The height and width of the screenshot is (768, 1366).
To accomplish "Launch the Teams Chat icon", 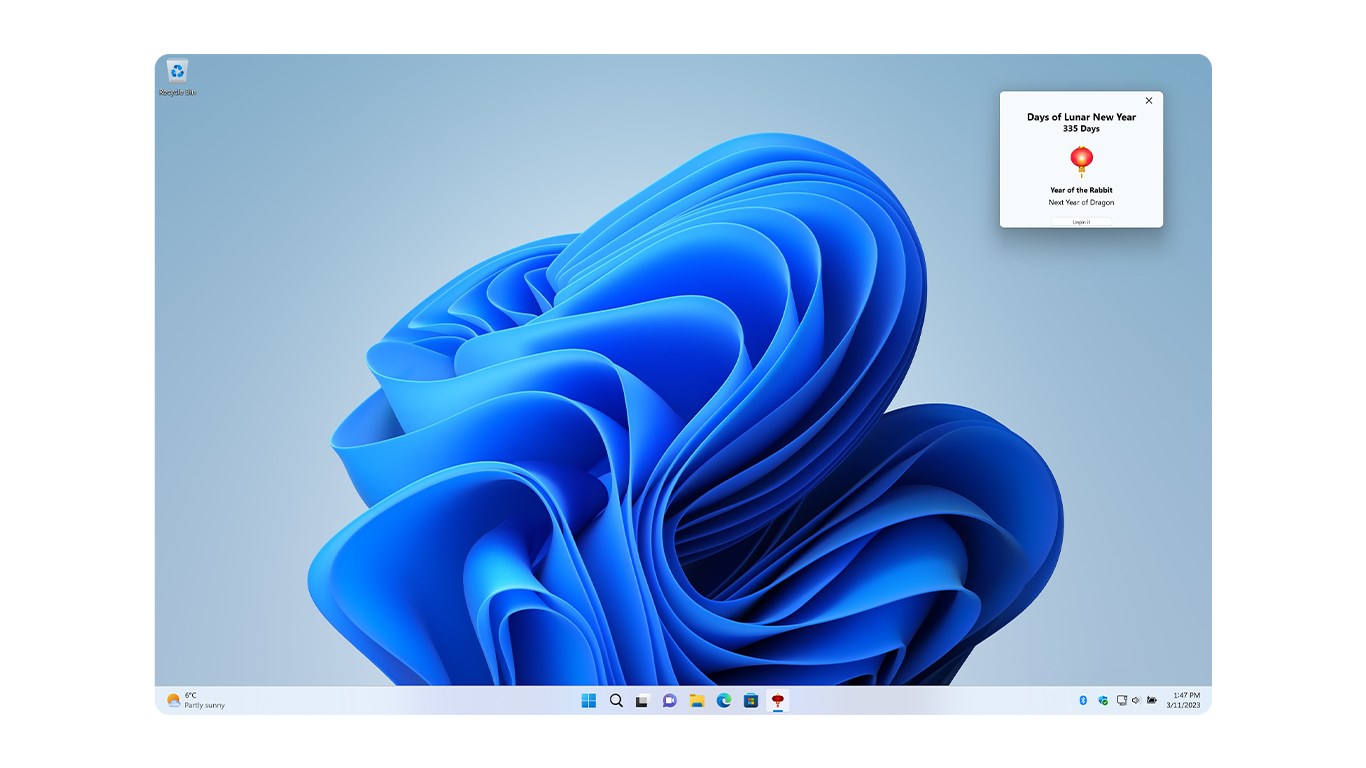I will click(670, 700).
